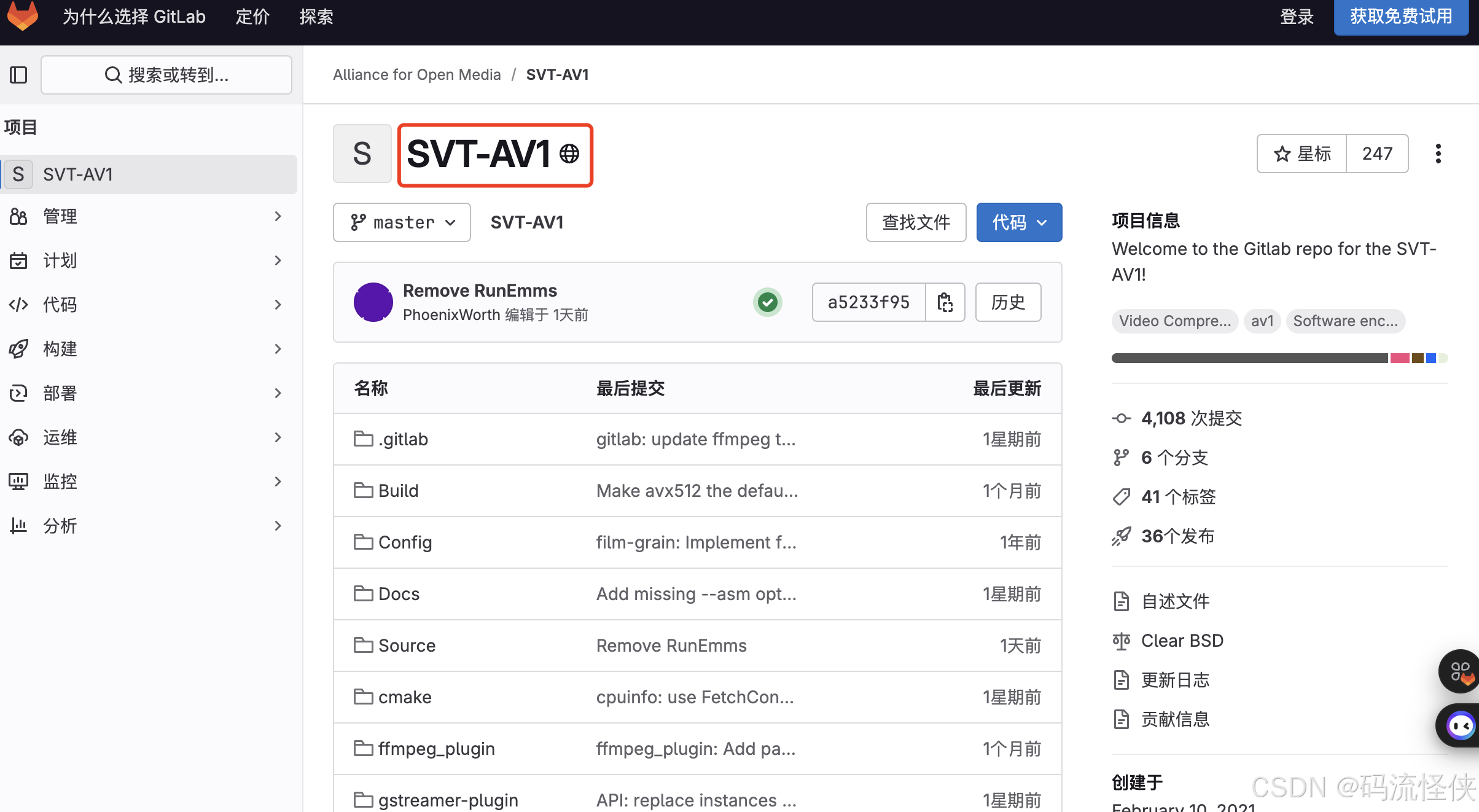
Task: Click the 历史 history button
Action: pyautogui.click(x=1008, y=302)
